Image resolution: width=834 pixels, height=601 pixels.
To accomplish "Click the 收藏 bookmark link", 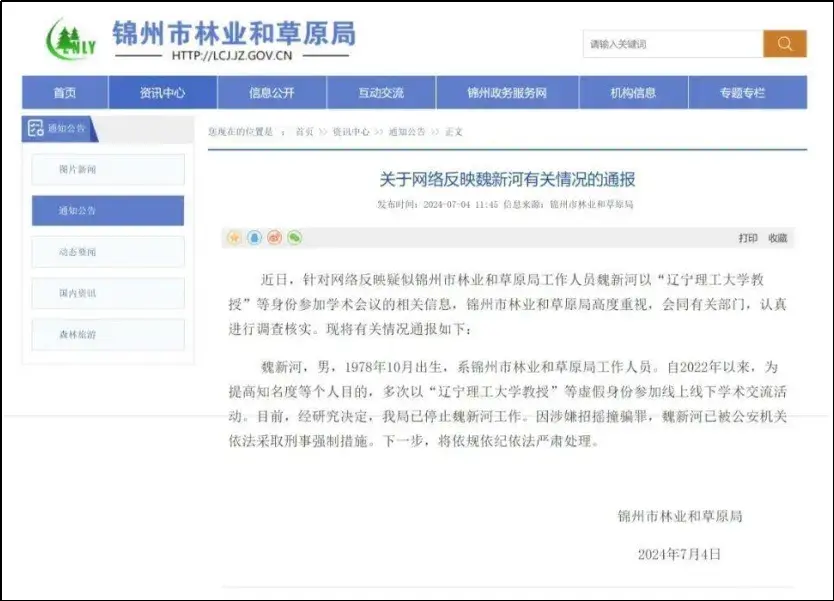I will 777,238.
